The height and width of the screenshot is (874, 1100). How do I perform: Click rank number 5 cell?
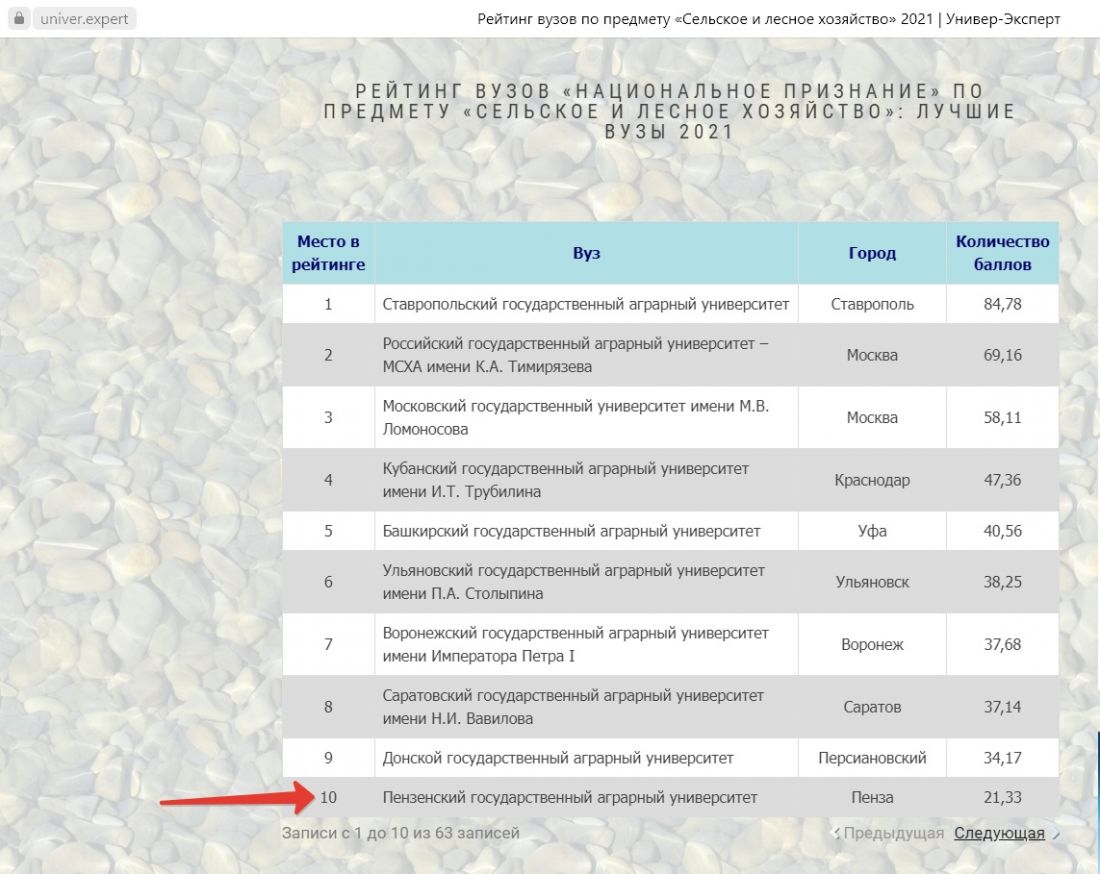pos(328,531)
